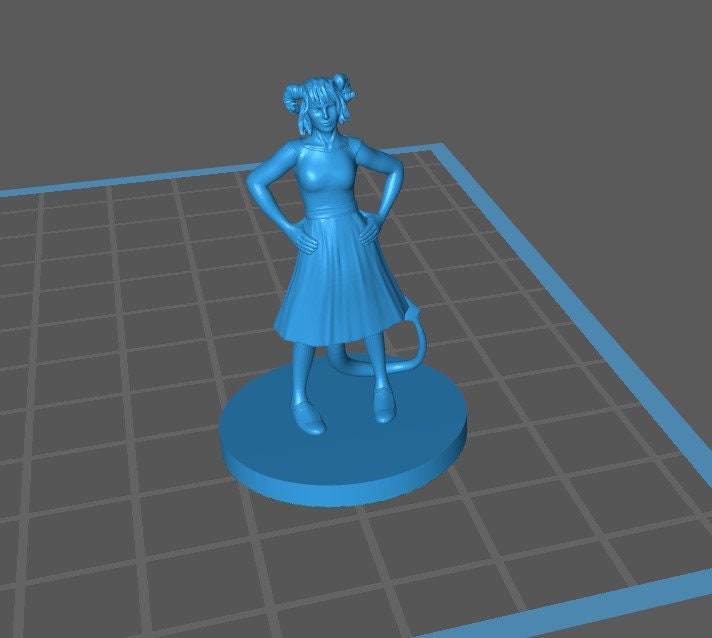Click the curled horn on the viewer's left
Viewport: 712px width, 638px height.
pos(291,98)
